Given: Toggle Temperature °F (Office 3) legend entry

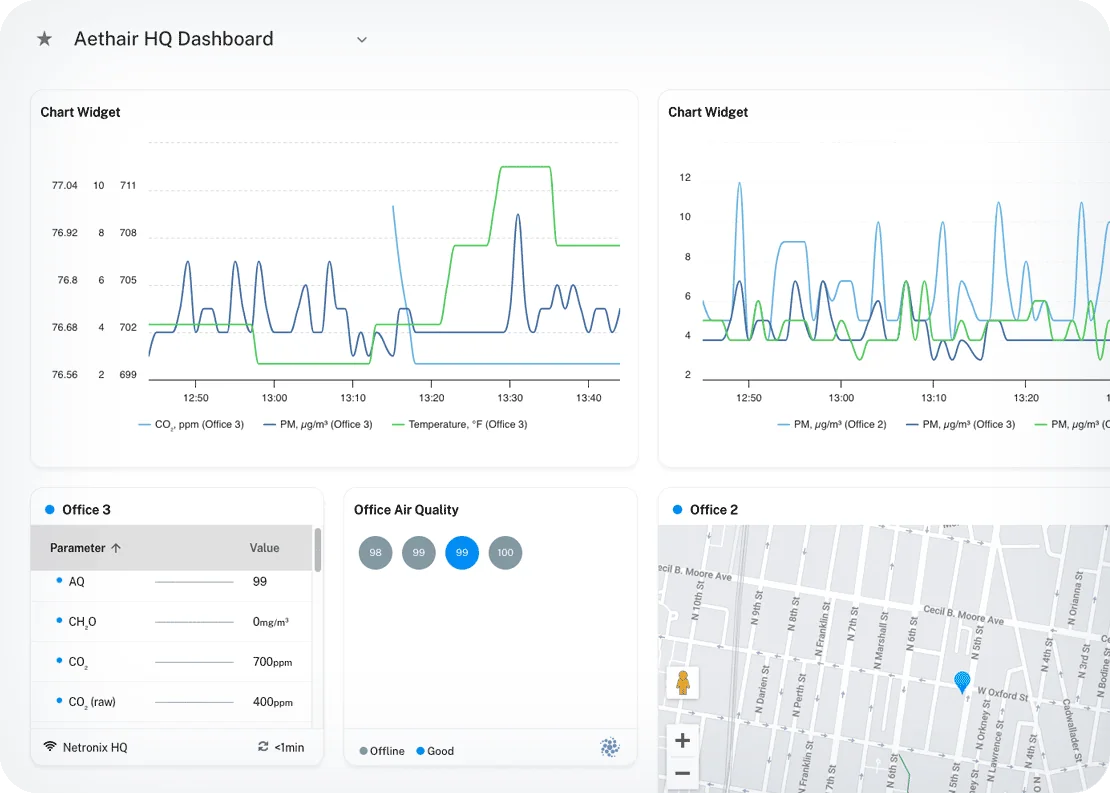Looking at the screenshot, I should click(459, 424).
